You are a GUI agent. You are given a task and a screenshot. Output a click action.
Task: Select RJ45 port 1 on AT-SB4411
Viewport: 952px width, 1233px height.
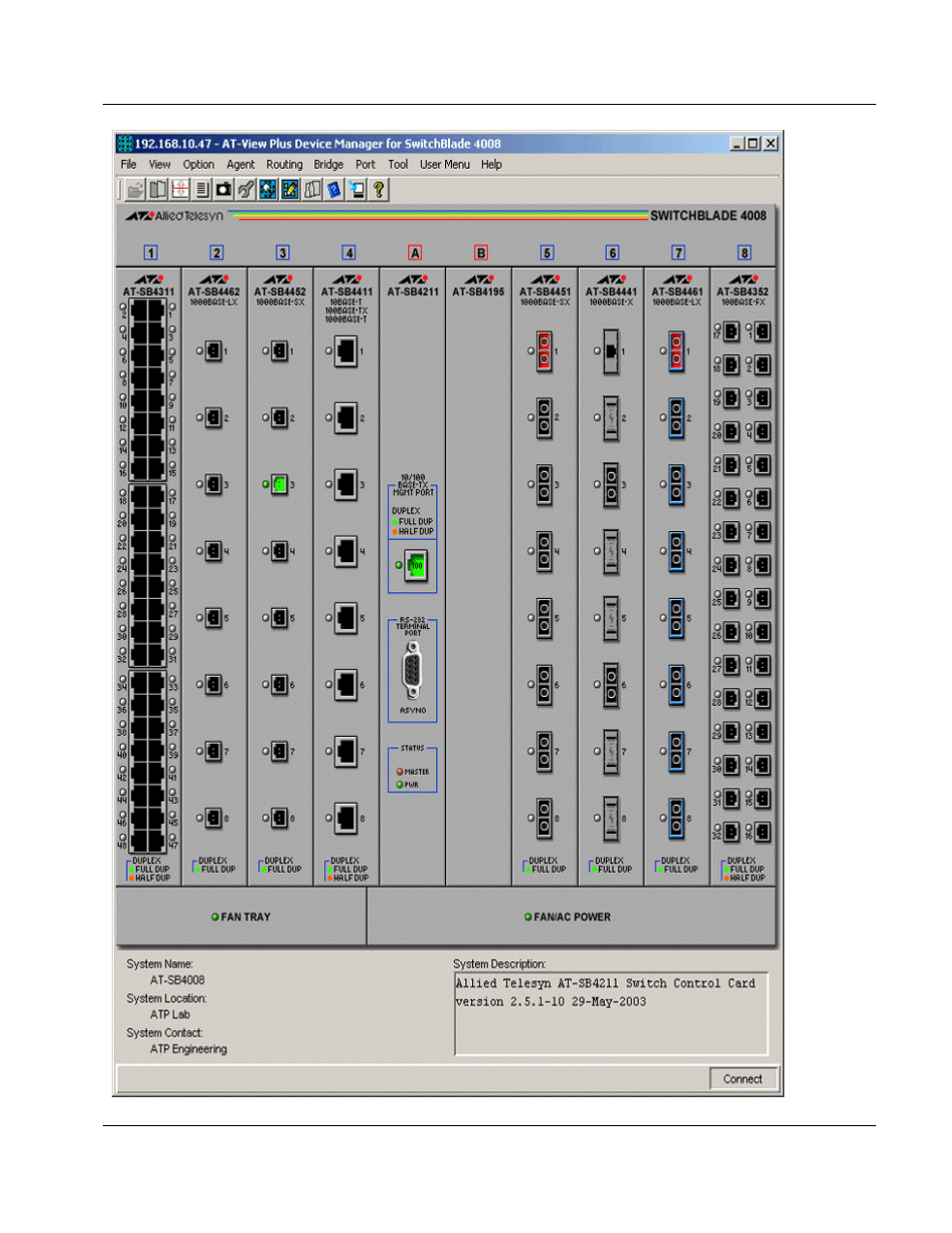click(x=346, y=351)
